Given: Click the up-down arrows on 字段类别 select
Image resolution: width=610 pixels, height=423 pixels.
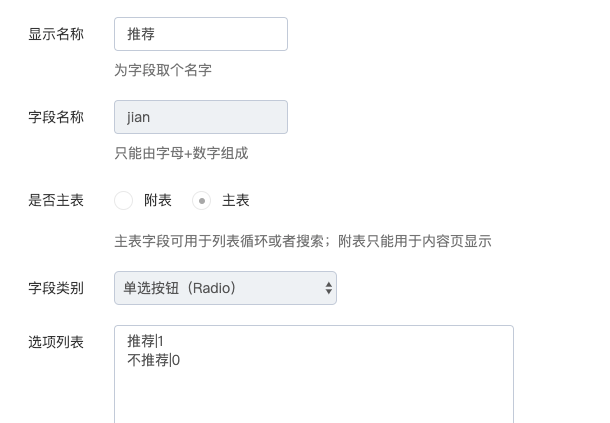Looking at the screenshot, I should click(329, 288).
